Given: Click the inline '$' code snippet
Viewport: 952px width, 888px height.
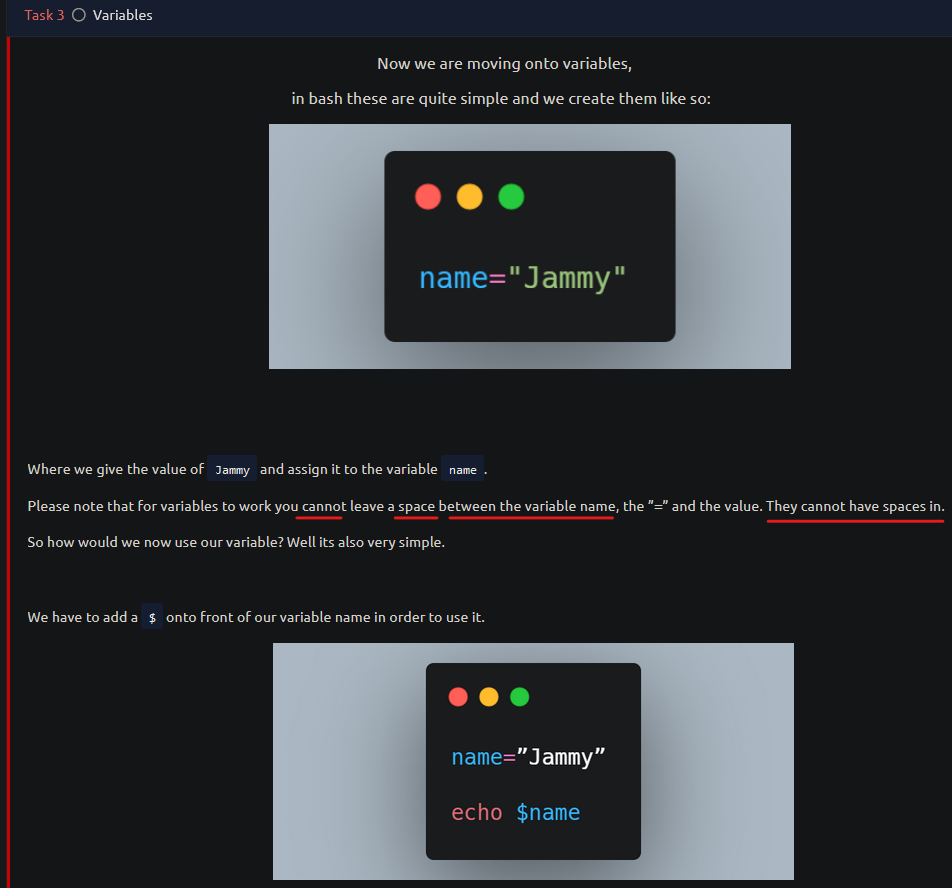Looking at the screenshot, I should point(152,617).
